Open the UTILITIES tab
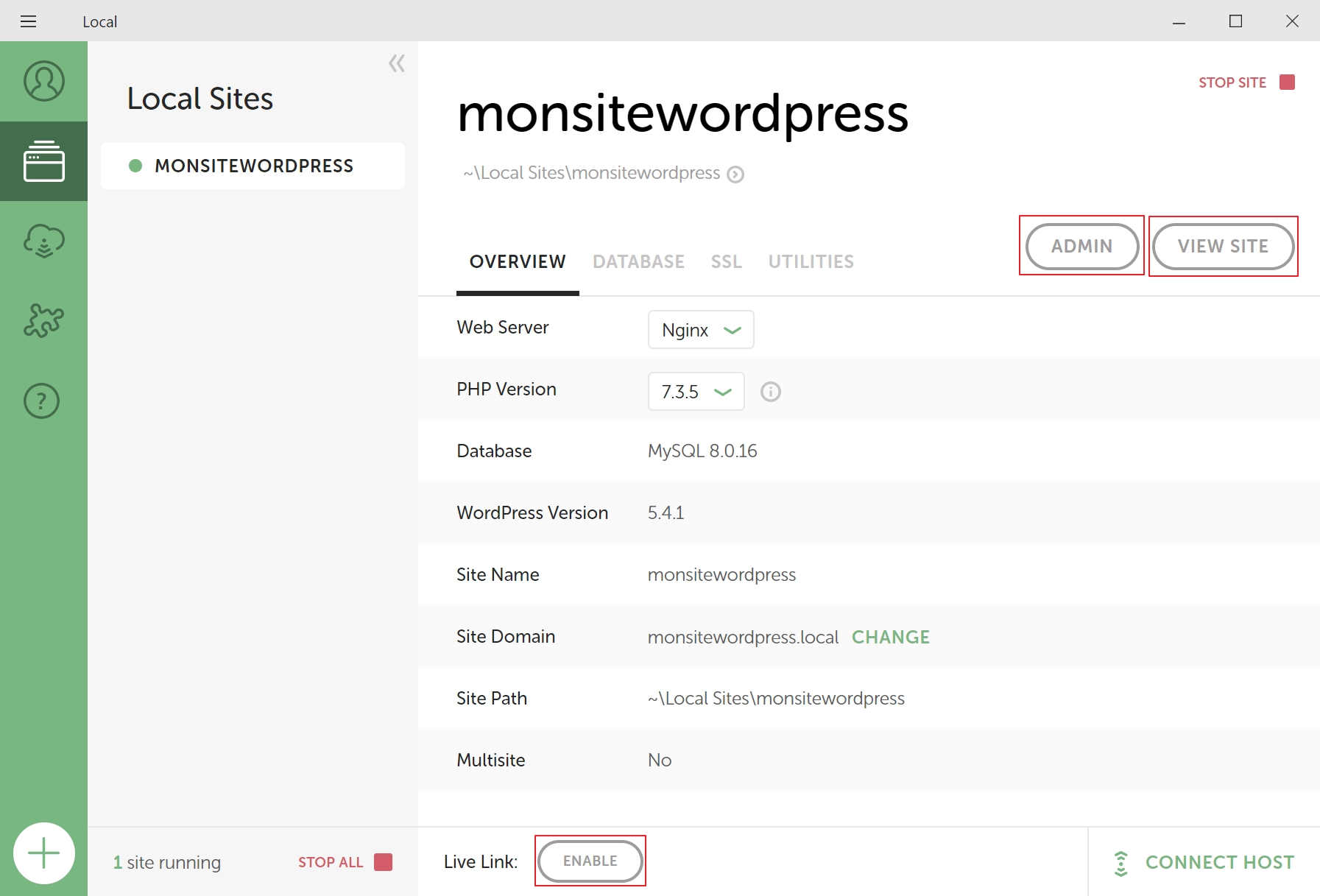 [811, 261]
